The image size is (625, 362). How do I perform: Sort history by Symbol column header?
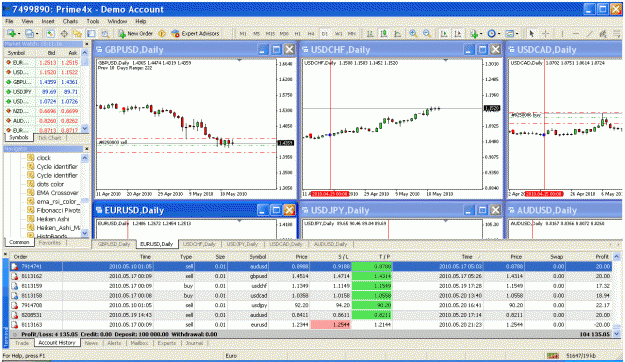(248, 257)
